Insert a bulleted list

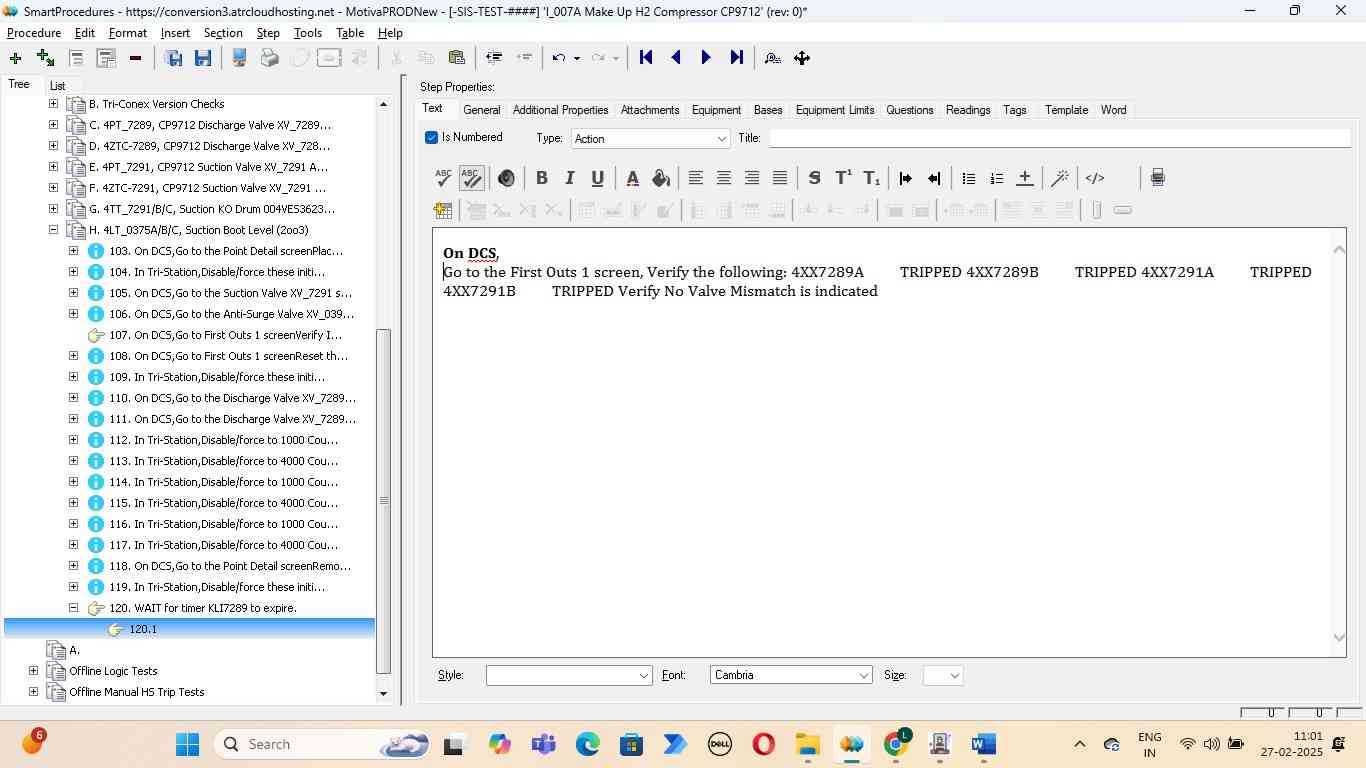[x=968, y=178]
